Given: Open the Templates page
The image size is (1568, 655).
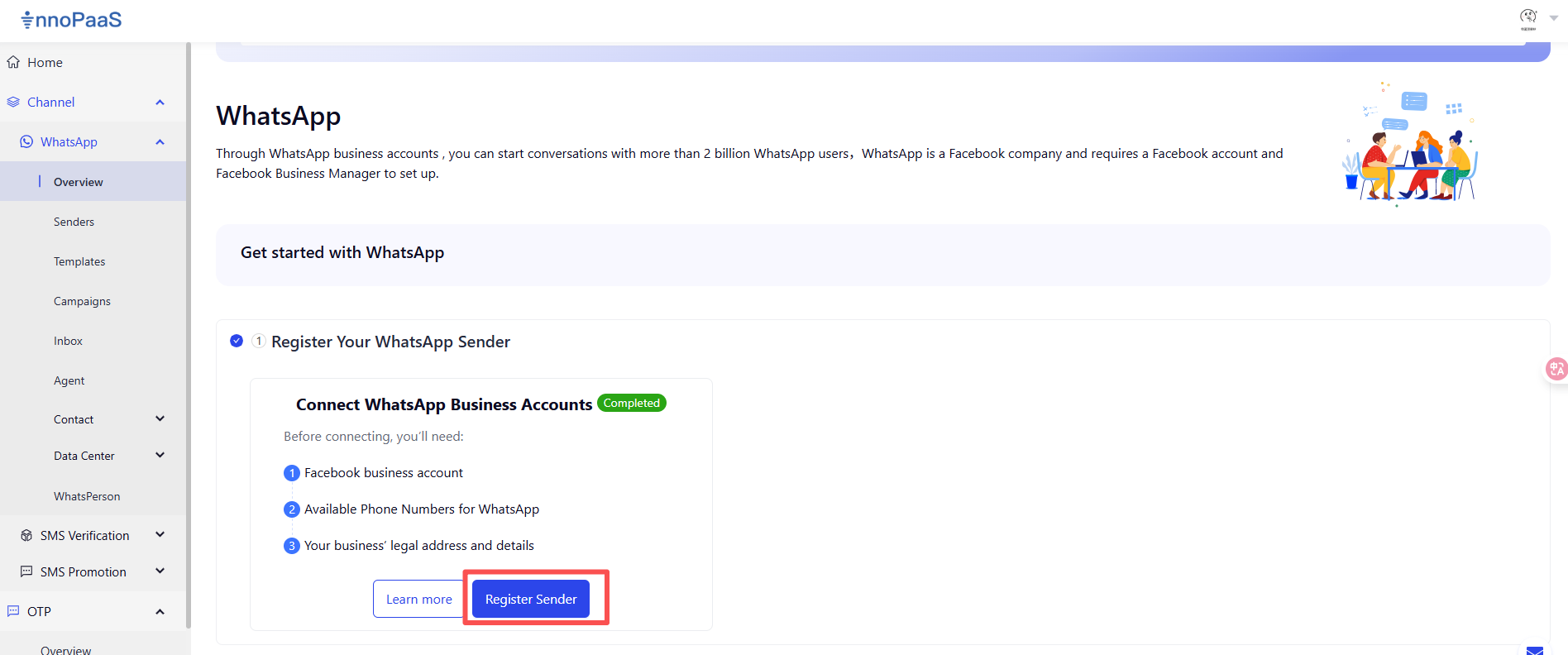Looking at the screenshot, I should point(79,261).
